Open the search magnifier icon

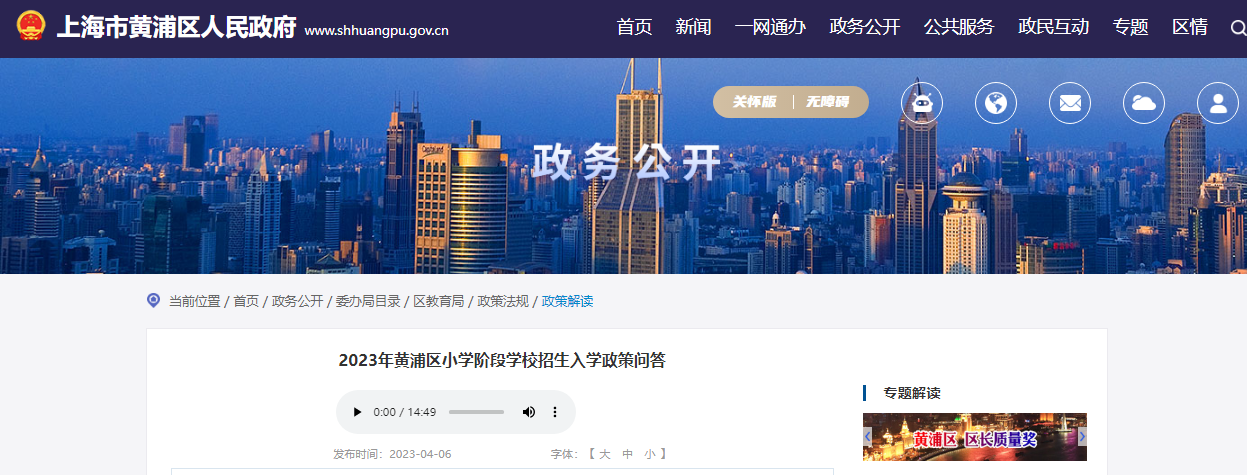1238,28
